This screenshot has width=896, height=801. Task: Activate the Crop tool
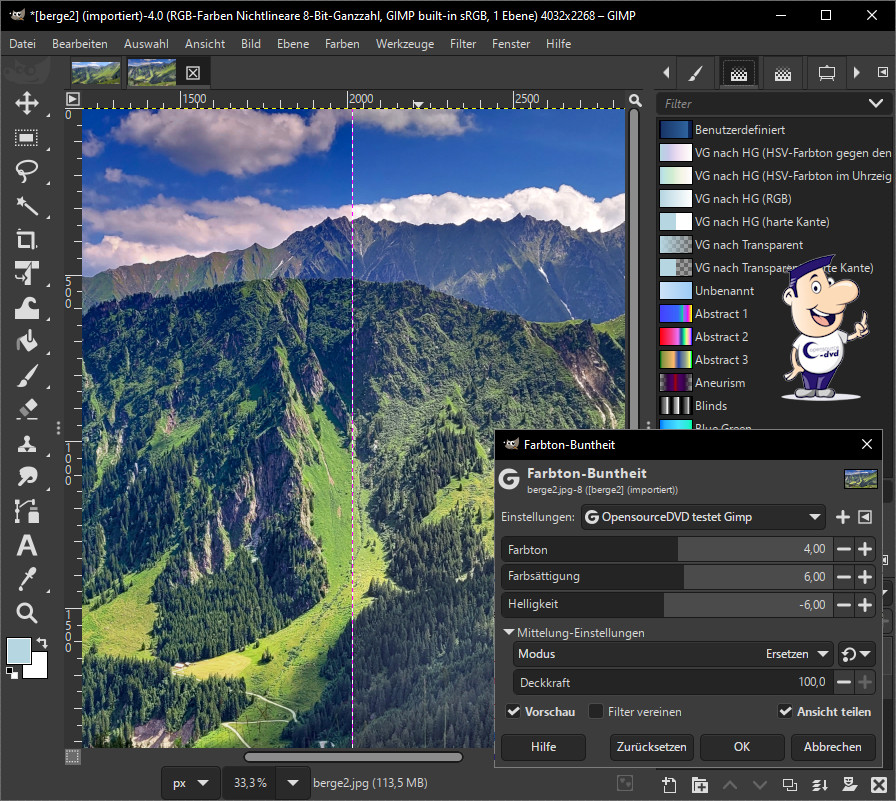coord(27,239)
